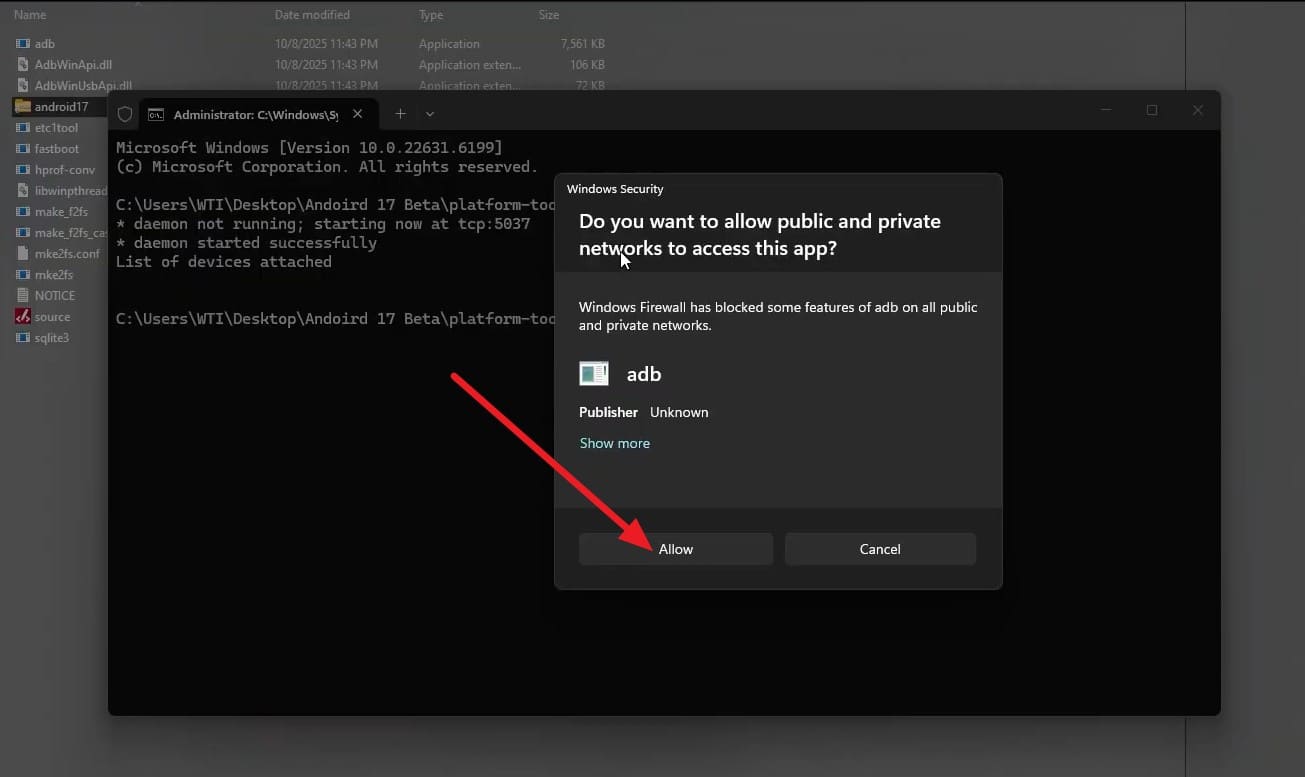Minimize the terminal window
Screen dimensions: 1305x777
1106,110
